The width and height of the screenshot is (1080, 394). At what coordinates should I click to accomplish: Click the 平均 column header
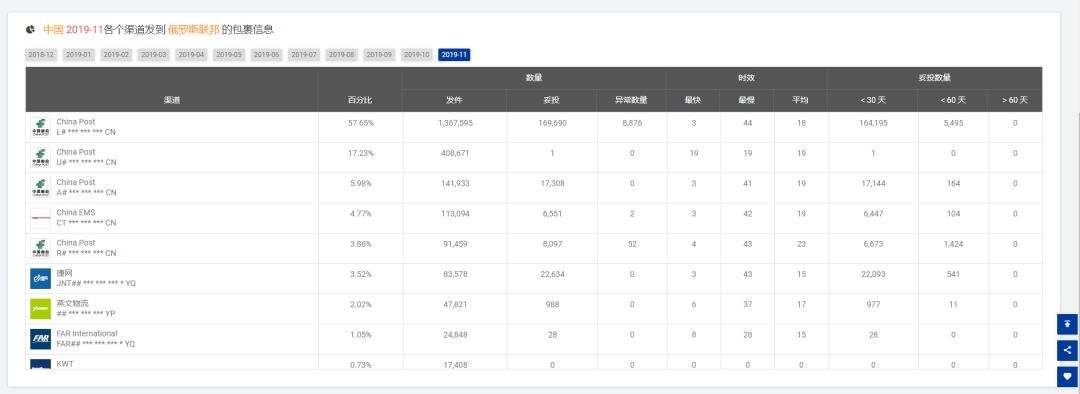(800, 101)
